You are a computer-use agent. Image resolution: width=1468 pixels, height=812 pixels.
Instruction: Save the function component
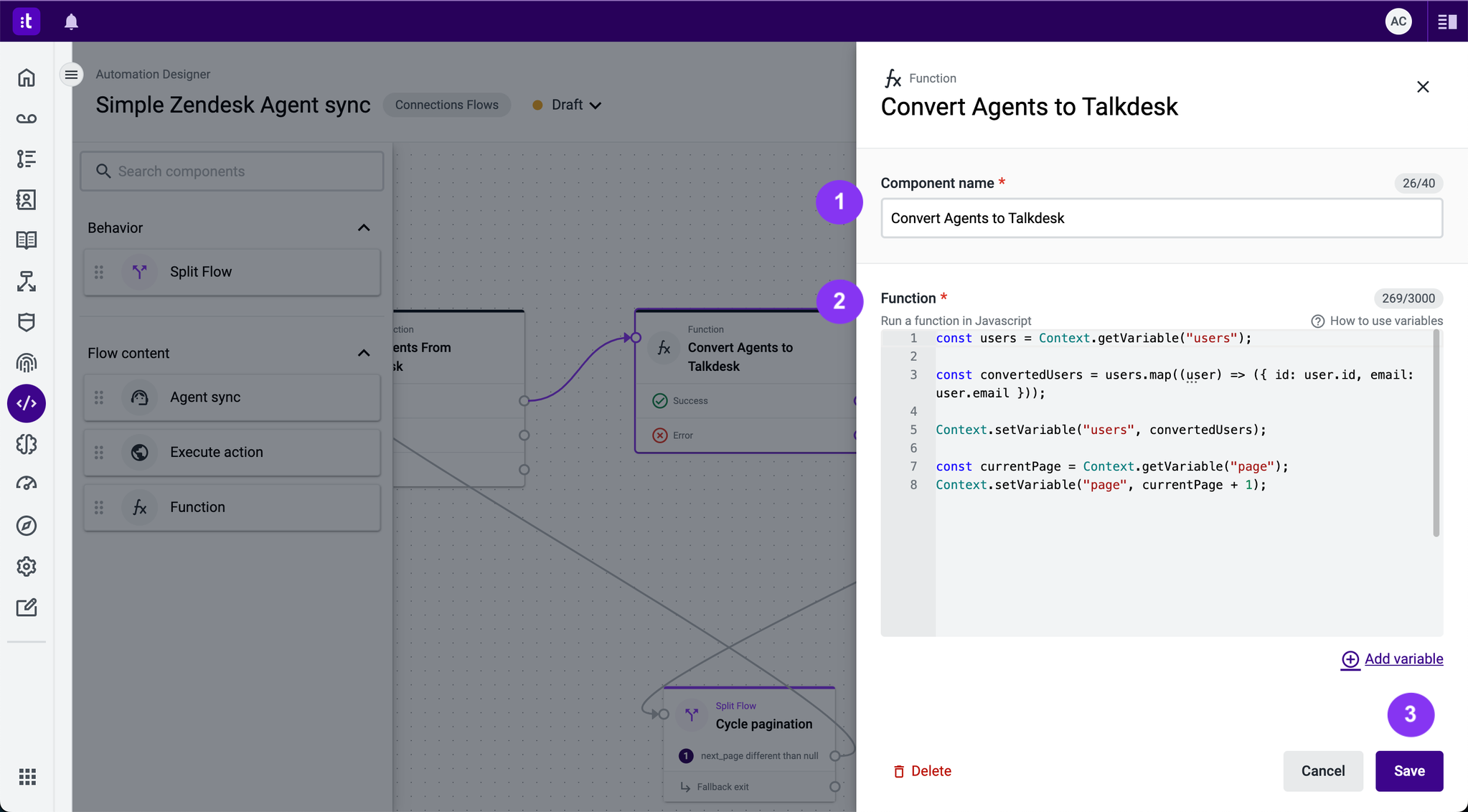(1408, 771)
